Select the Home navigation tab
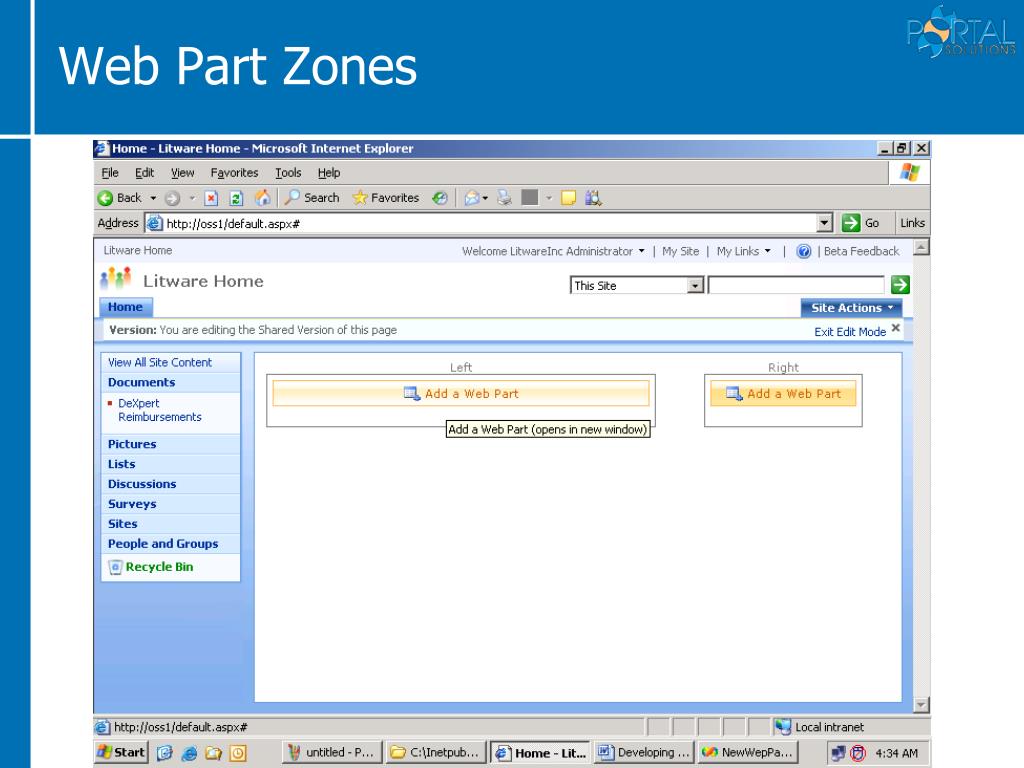1024x768 pixels. coord(125,307)
